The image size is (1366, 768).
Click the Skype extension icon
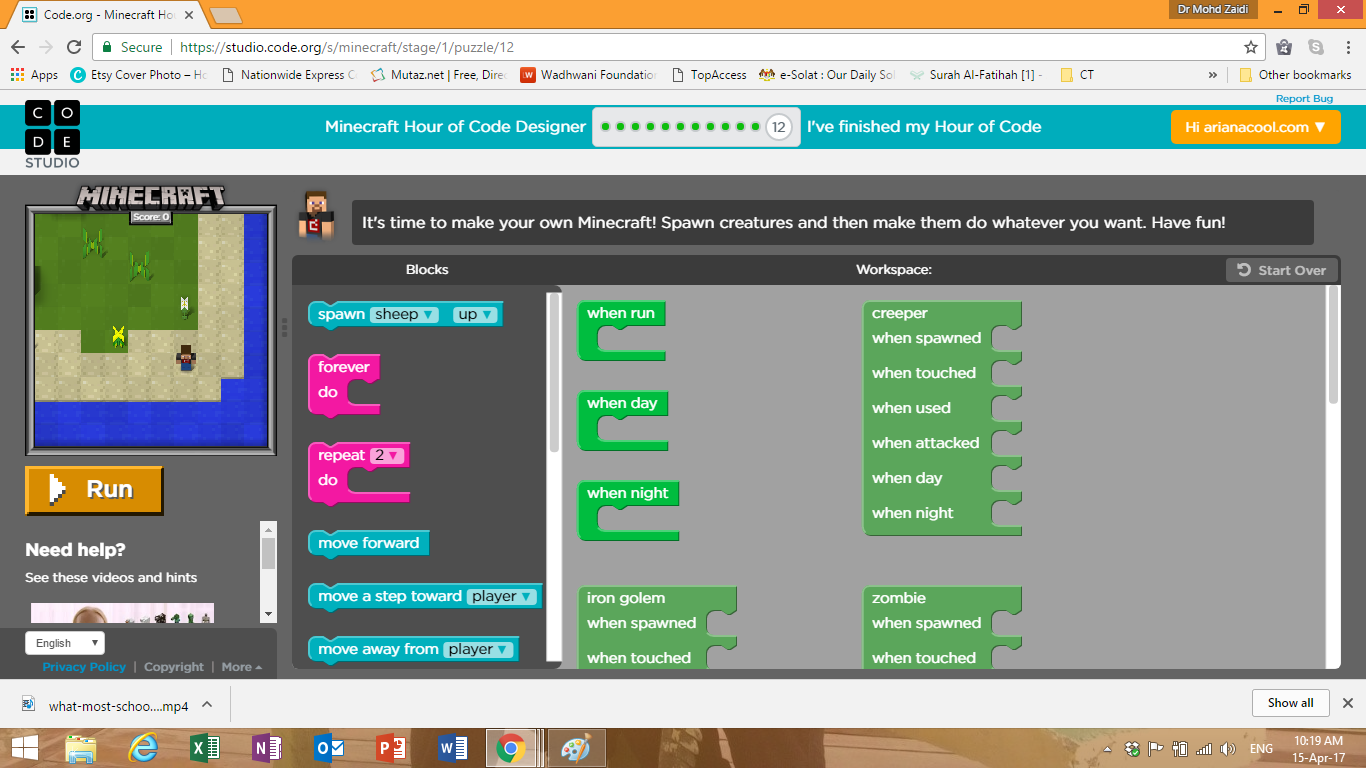point(1315,47)
